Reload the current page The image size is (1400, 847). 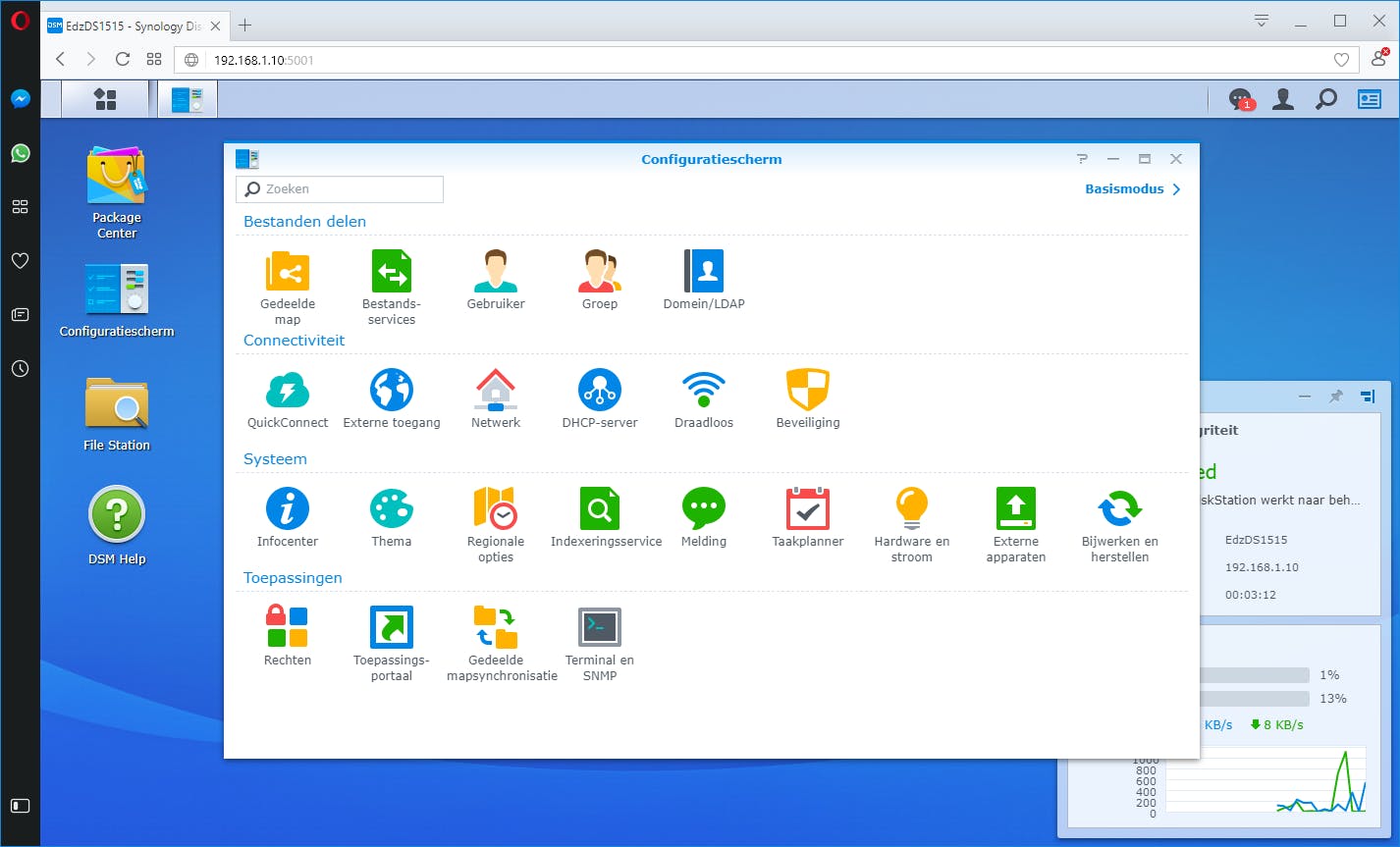coord(123,59)
